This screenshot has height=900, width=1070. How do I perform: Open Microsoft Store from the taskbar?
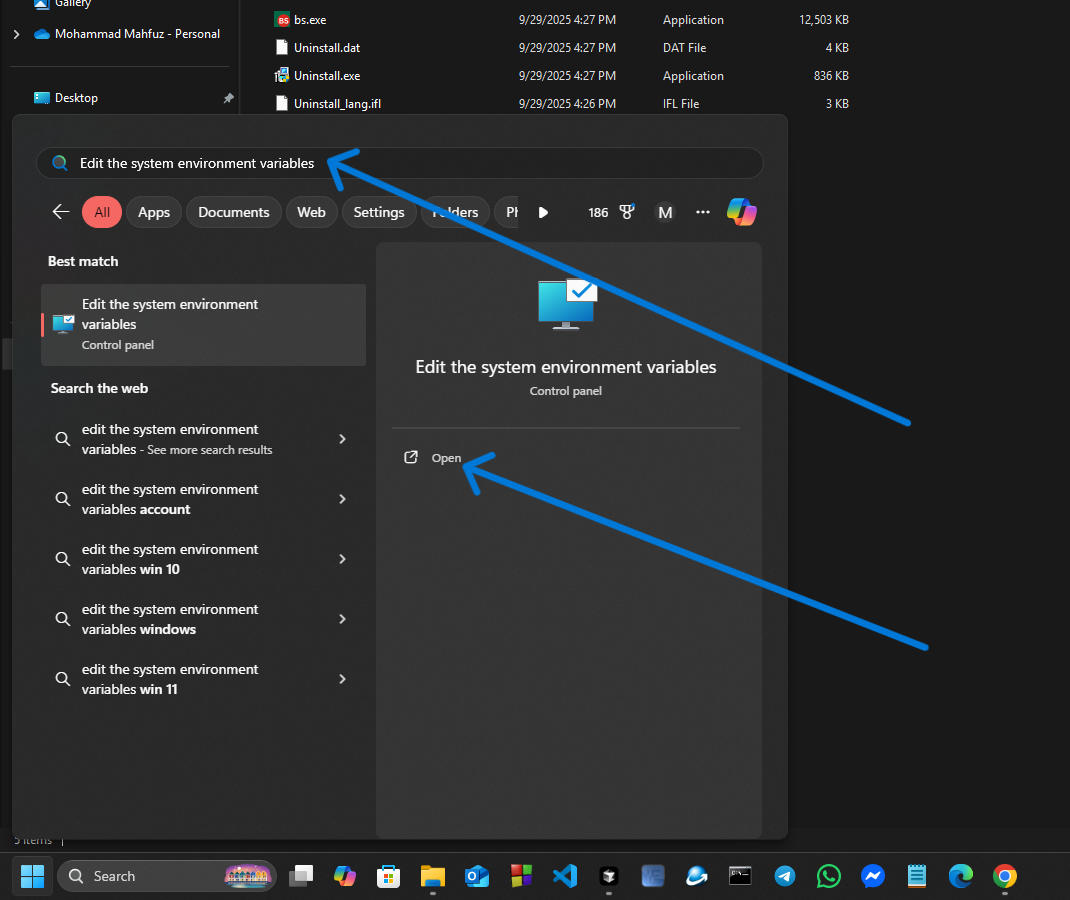point(388,876)
